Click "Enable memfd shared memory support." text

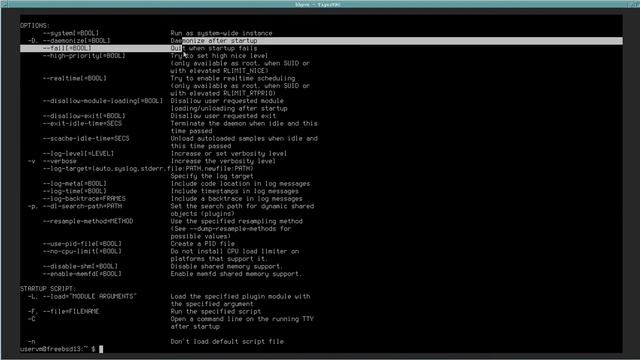236,274
